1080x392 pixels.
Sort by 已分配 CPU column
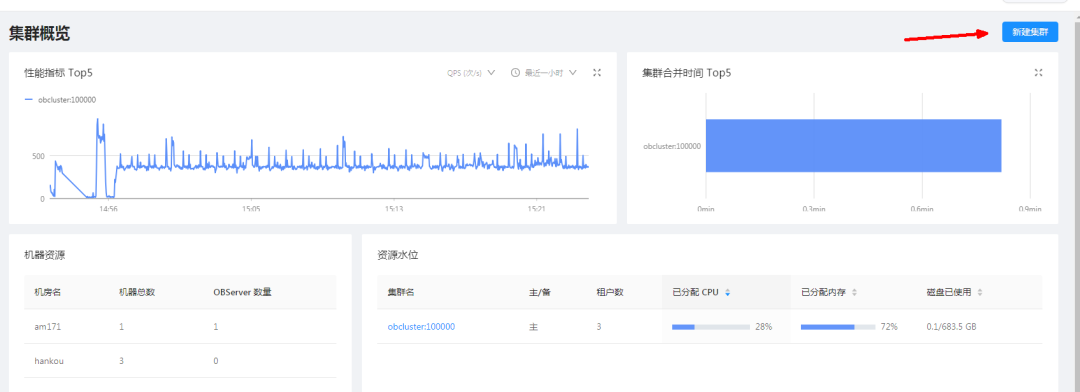pos(727,293)
